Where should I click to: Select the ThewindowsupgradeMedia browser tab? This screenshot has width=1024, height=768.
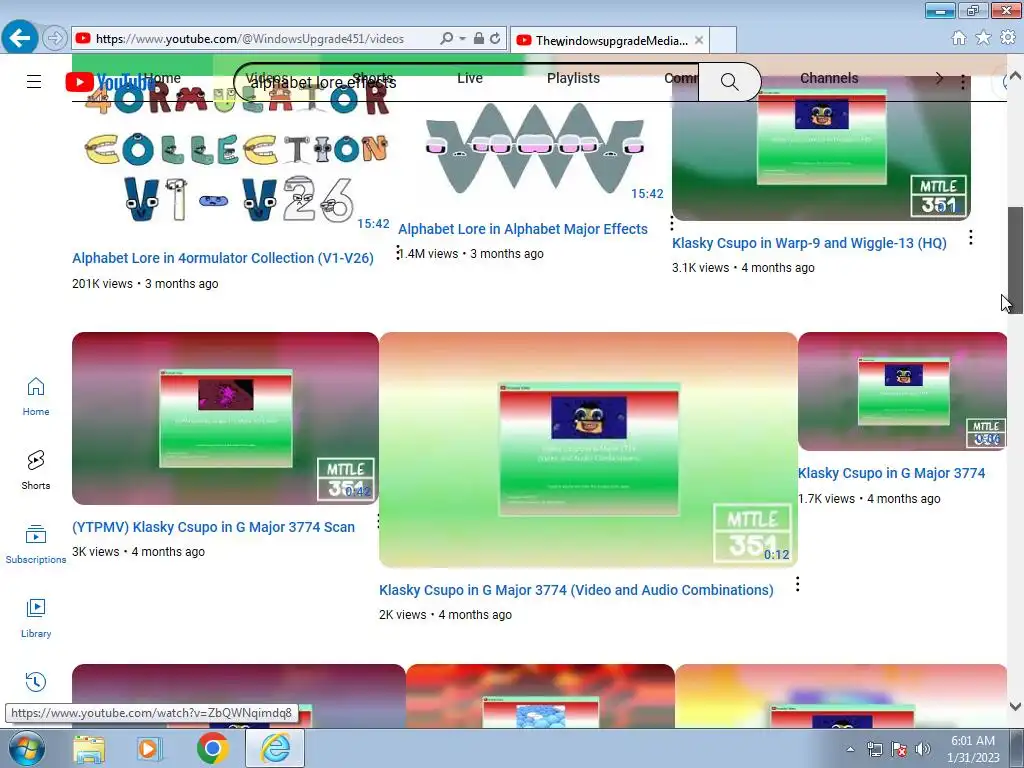(611, 40)
